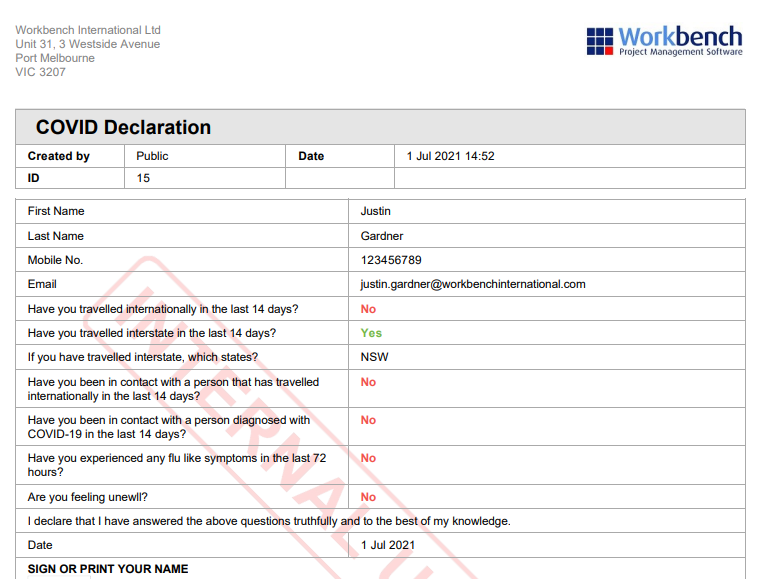Click the timestamp "1 Jul 2021 14:52"
The image size is (761, 579).
(x=450, y=156)
